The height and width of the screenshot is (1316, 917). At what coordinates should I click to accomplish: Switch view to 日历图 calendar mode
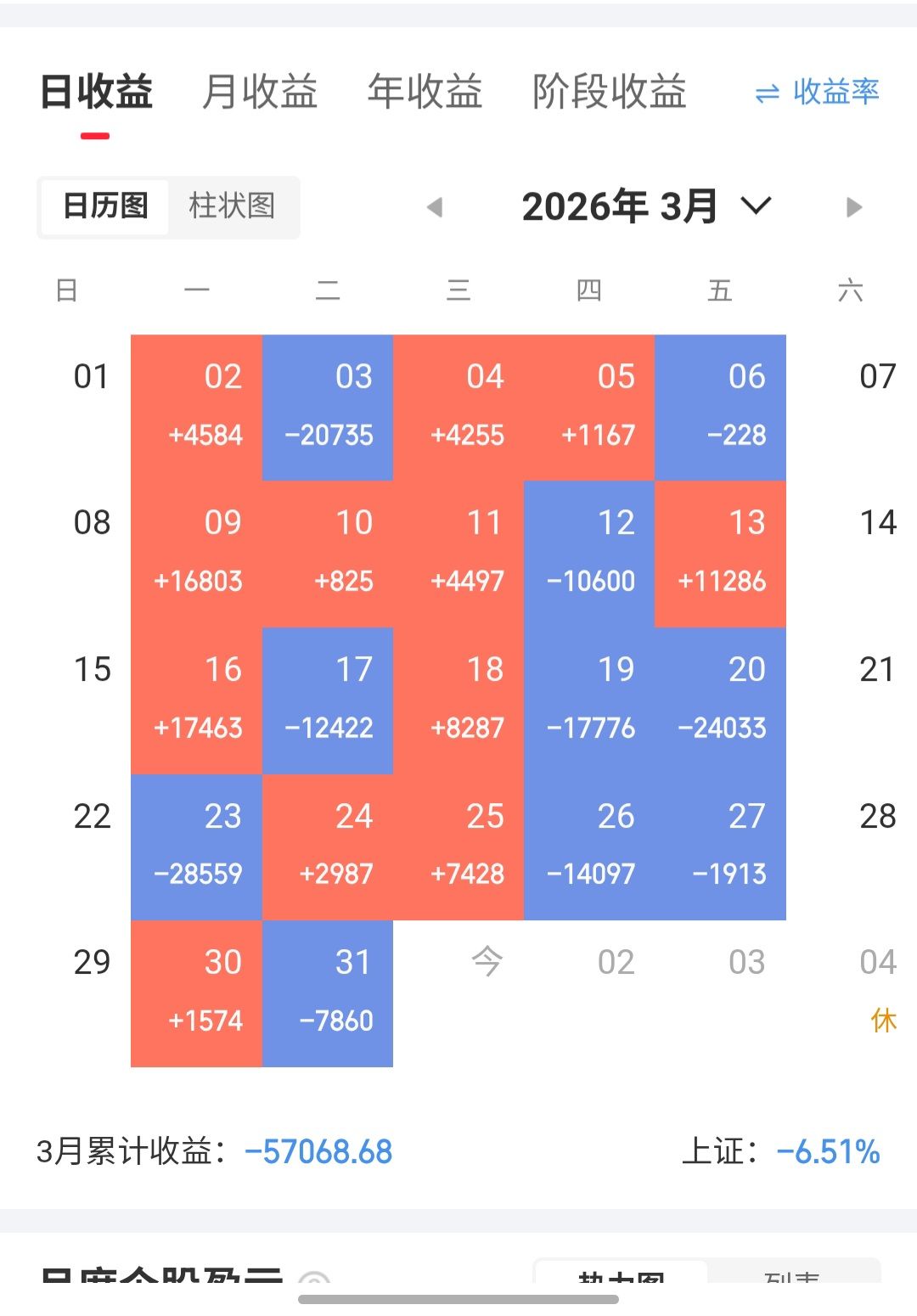pos(106,205)
